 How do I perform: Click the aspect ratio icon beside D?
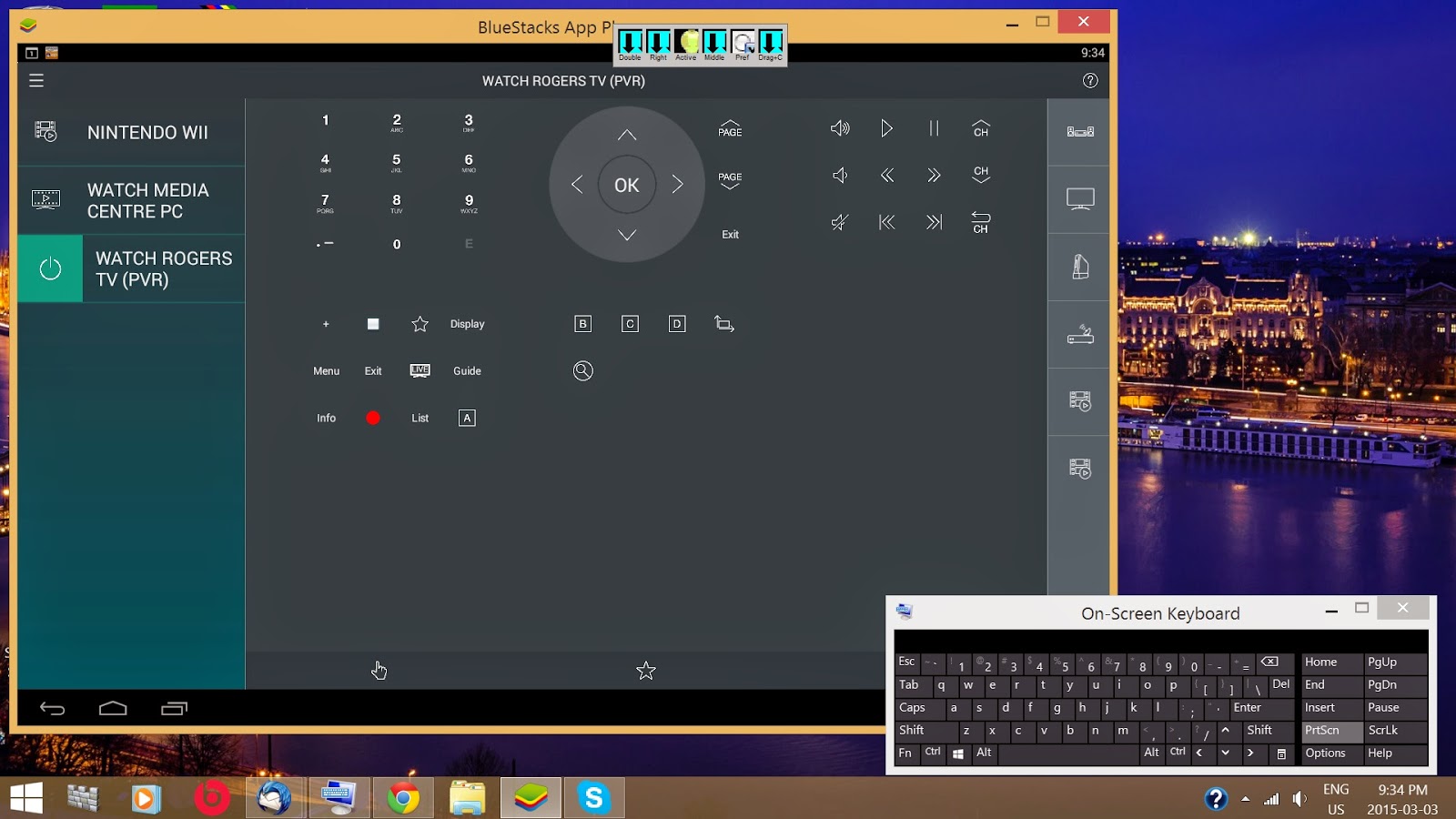(724, 324)
